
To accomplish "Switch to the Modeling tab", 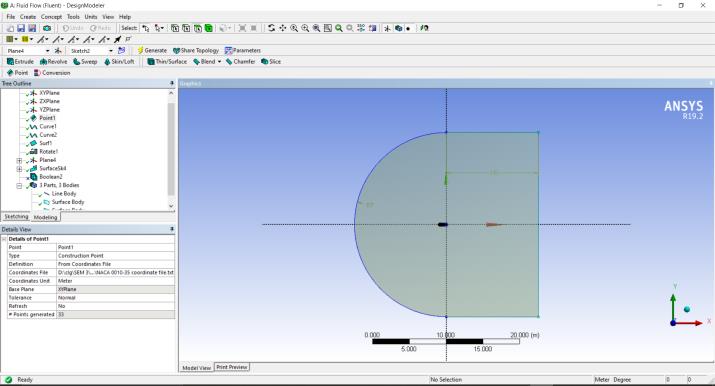I will point(46,217).
